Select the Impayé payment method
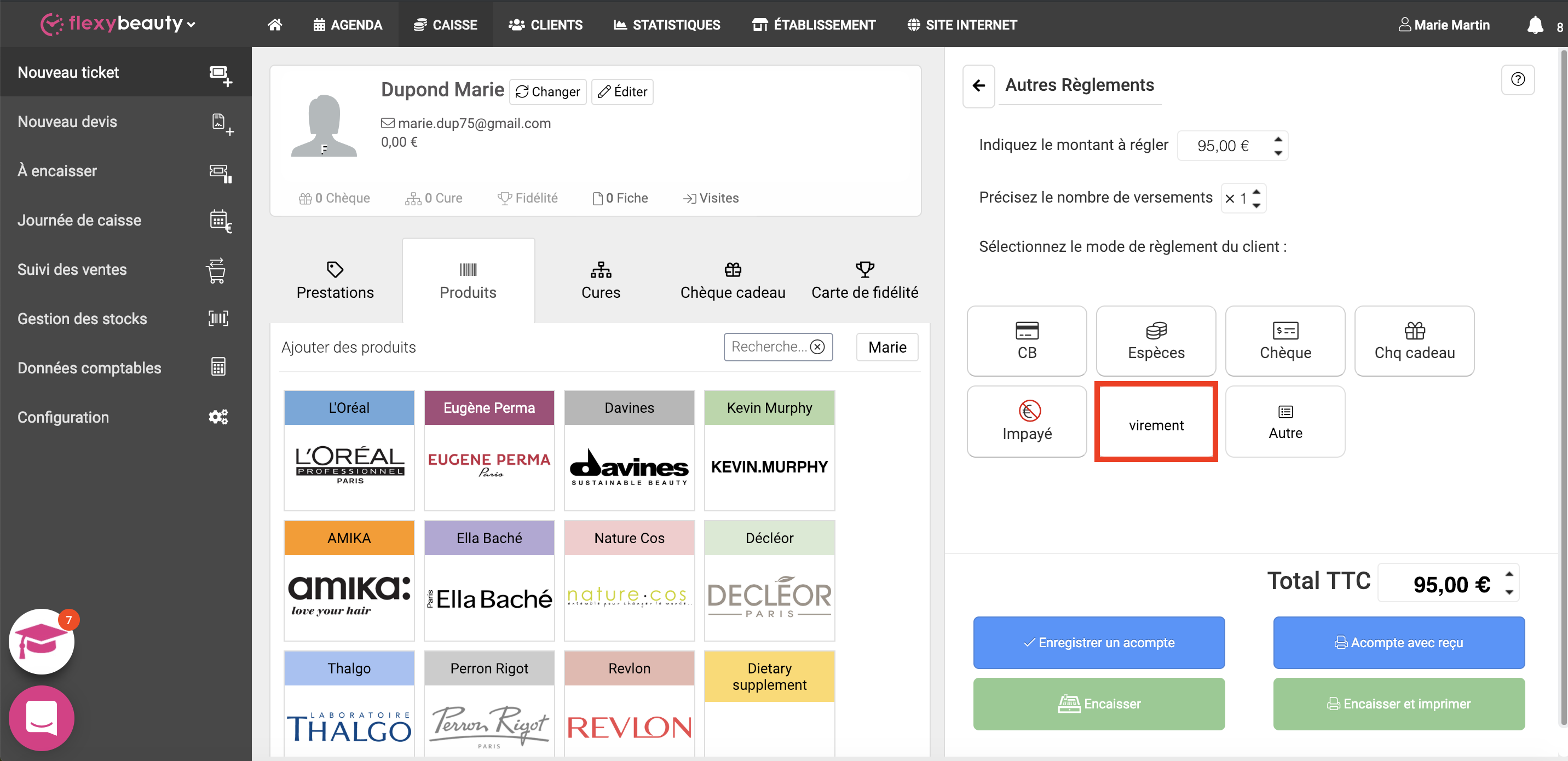Image resolution: width=1568 pixels, height=761 pixels. tap(1026, 422)
